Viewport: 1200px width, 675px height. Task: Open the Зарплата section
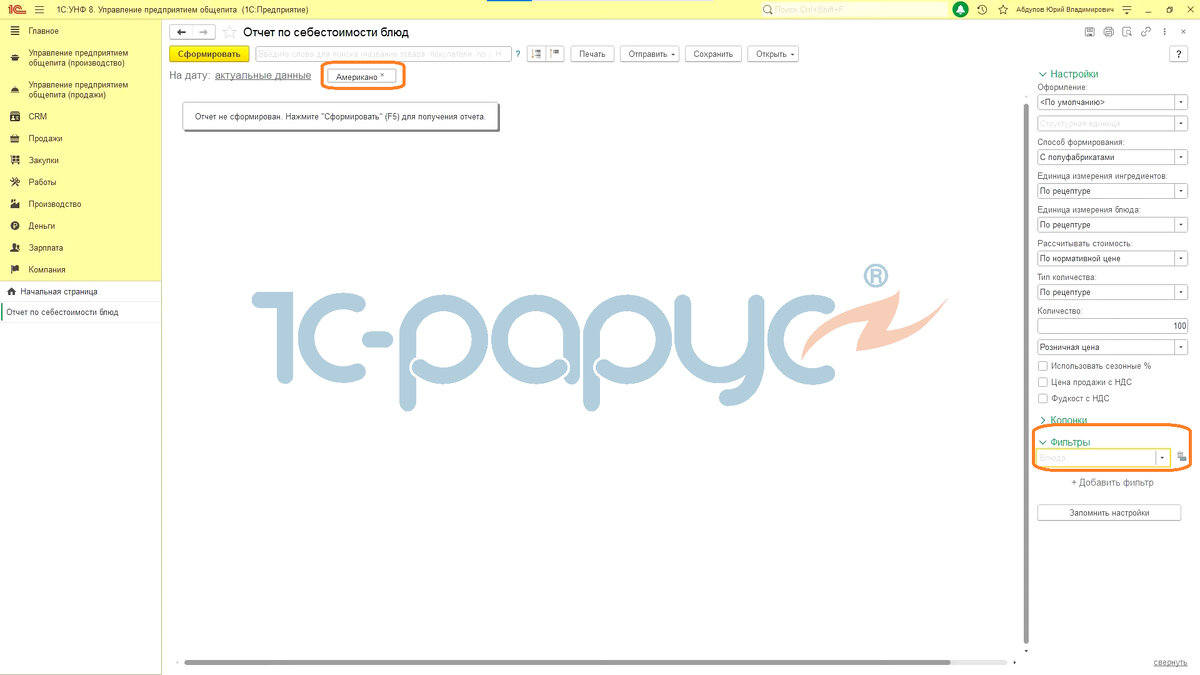[x=46, y=247]
